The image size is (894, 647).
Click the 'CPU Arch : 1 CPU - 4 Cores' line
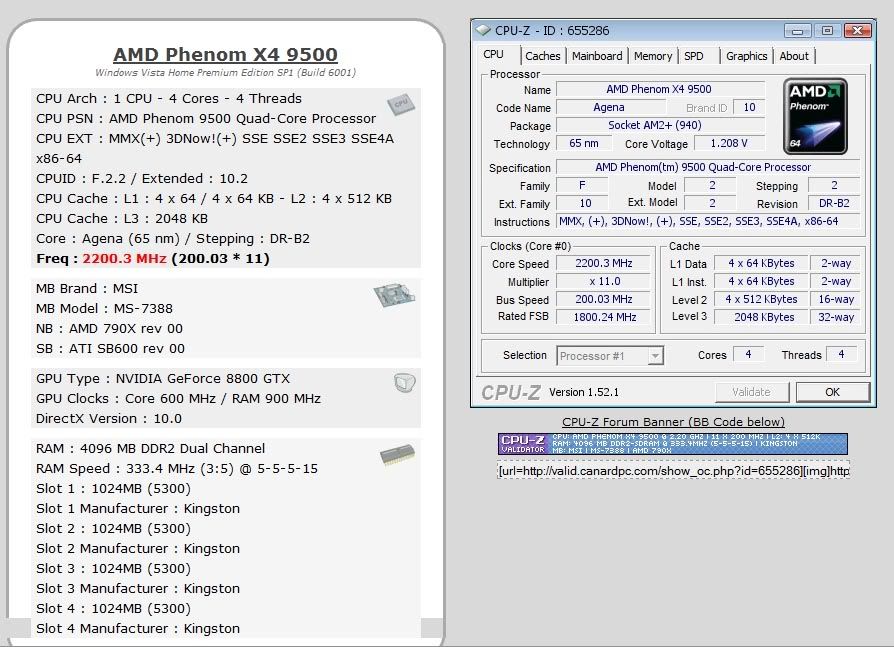(x=169, y=98)
